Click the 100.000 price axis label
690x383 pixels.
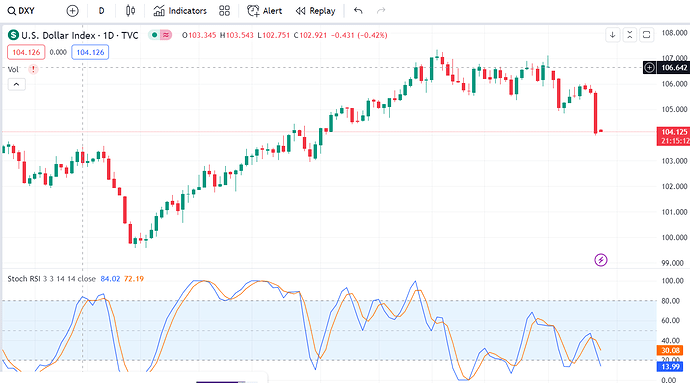click(x=674, y=238)
